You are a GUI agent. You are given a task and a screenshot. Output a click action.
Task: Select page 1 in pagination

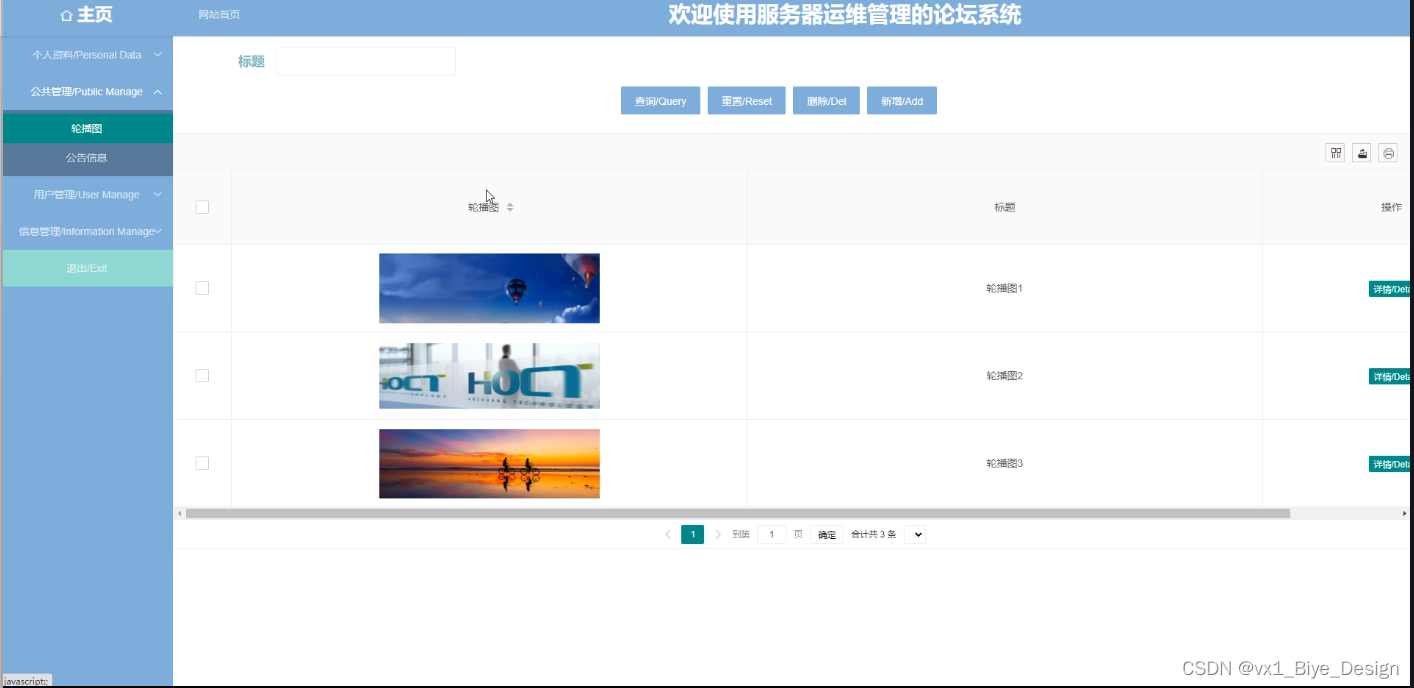[692, 535]
